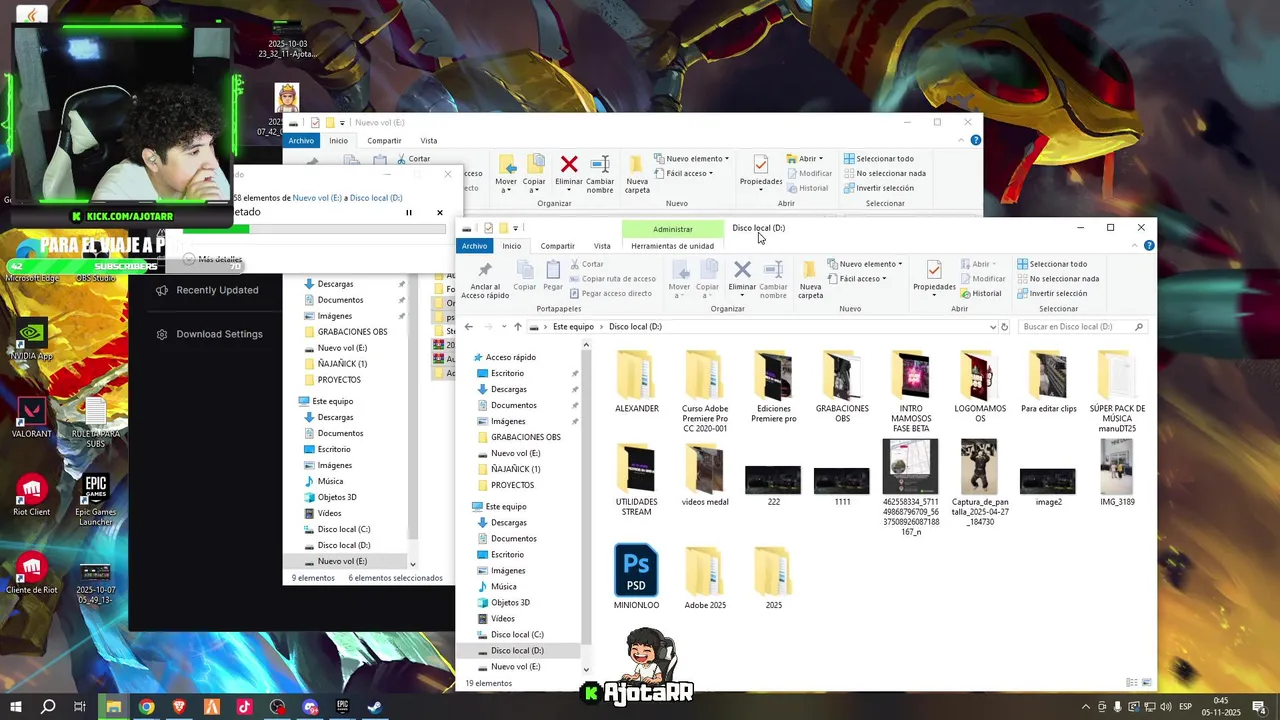Switch to Compartir tab in Disco local (D:) window
This screenshot has width=1280, height=720.
click(x=557, y=246)
